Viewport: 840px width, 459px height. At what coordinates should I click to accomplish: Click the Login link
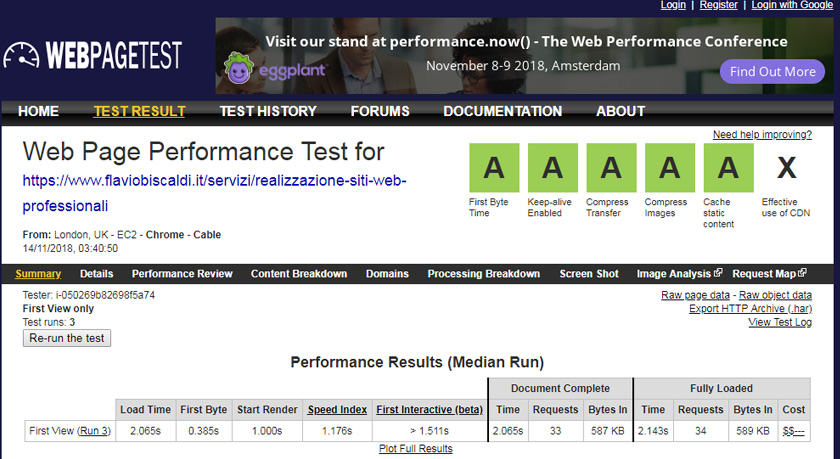tap(673, 5)
